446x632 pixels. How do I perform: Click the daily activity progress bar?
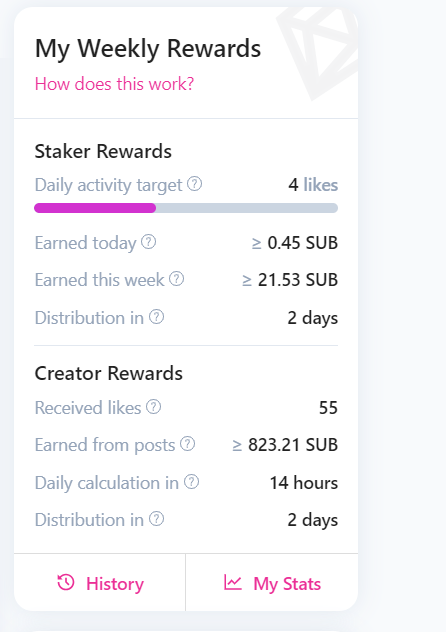pos(186,208)
